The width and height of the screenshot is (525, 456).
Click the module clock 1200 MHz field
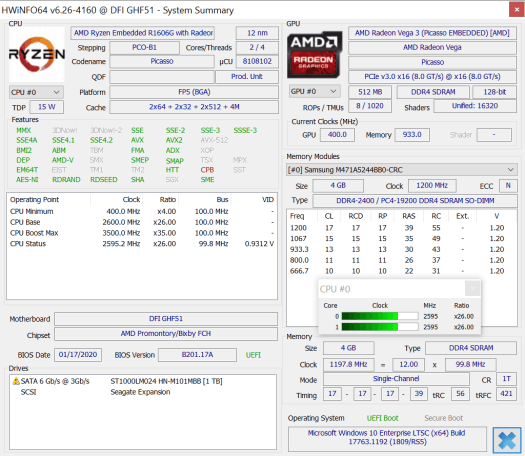click(432, 185)
